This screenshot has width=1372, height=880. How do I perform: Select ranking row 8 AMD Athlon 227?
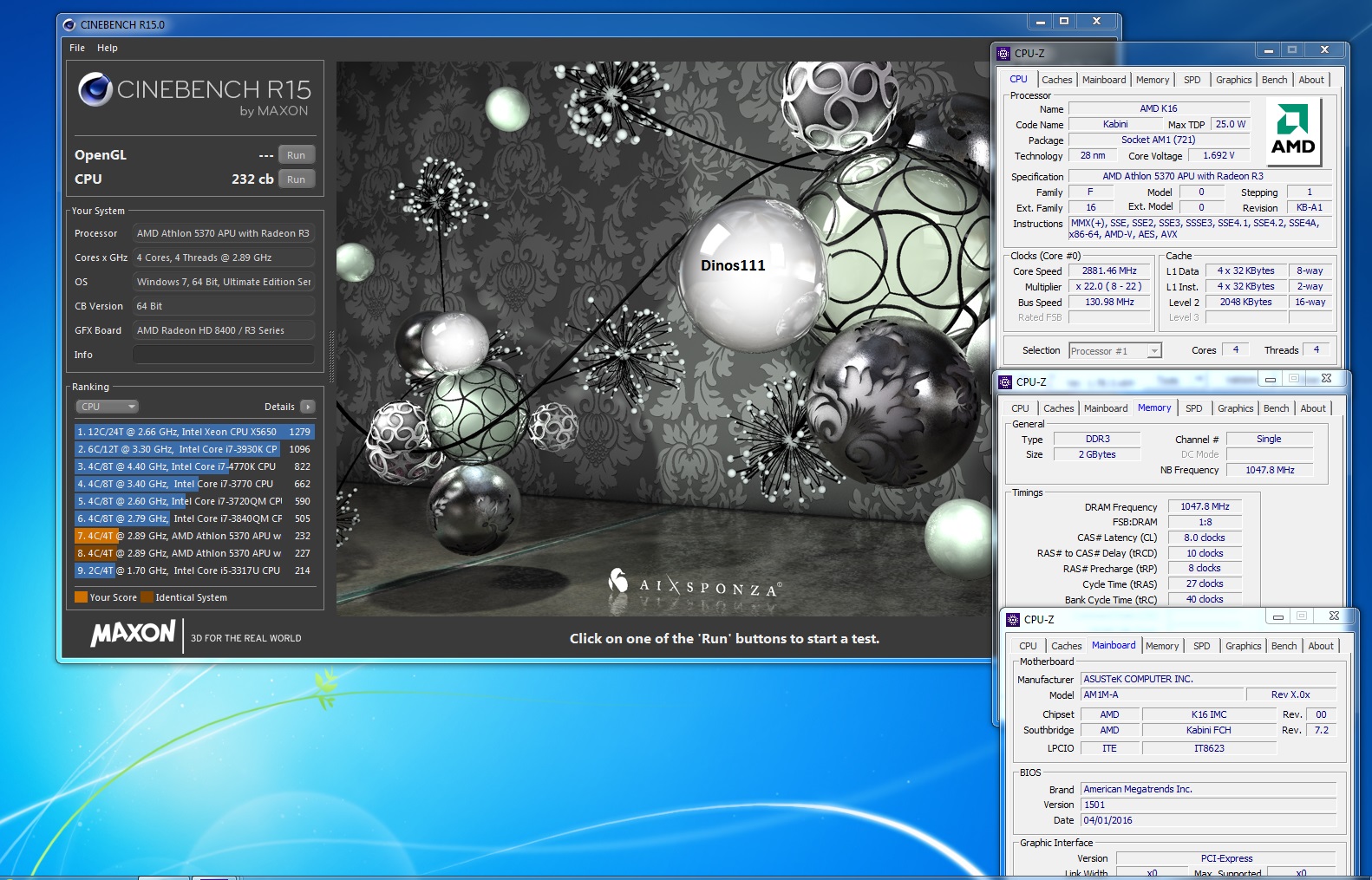pos(194,553)
